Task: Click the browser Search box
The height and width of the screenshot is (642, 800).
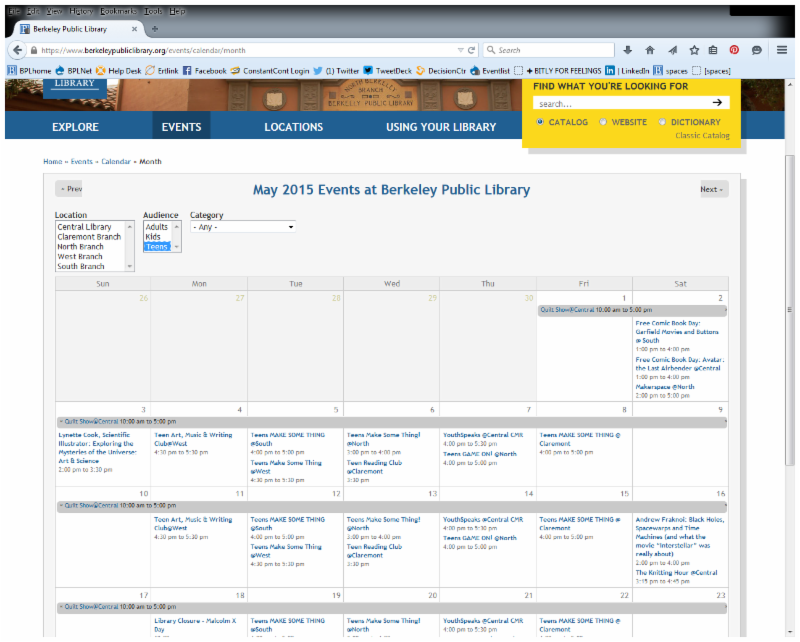Action: click(548, 50)
